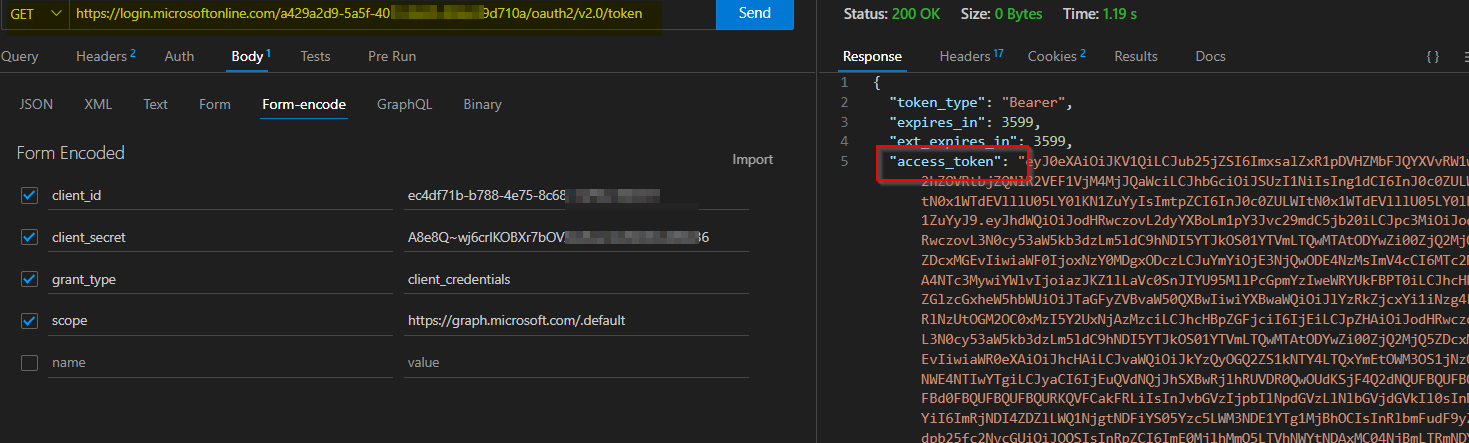Uncheck the client_secret parameter checkbox
This screenshot has height=443, width=1469.
[x=29, y=237]
